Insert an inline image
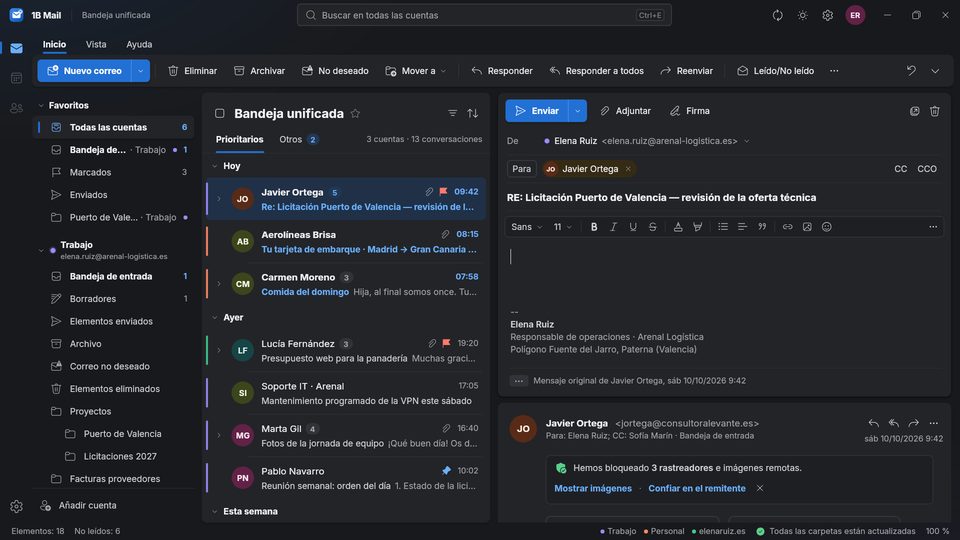 pos(807,227)
